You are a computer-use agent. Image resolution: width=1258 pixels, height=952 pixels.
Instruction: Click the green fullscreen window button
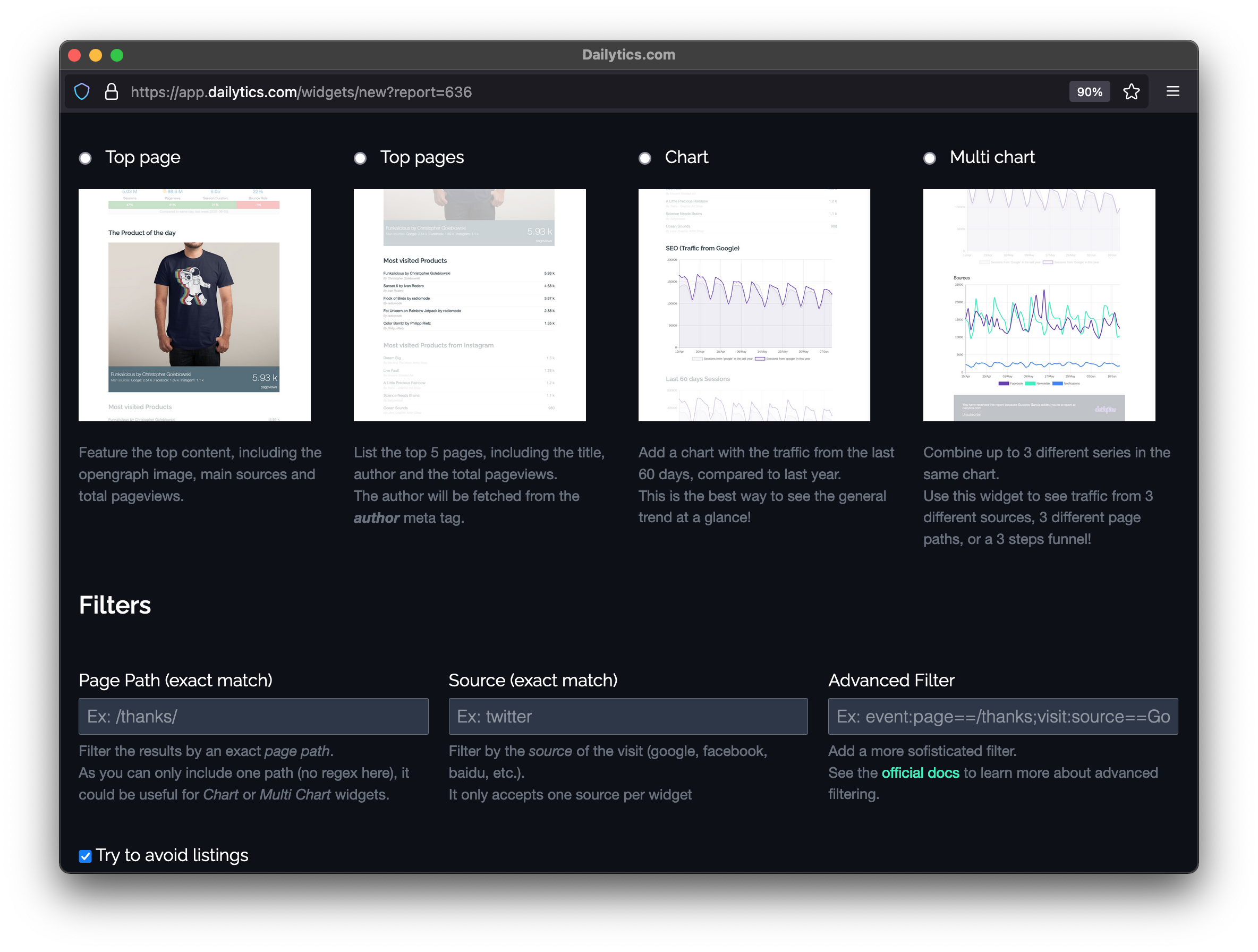(x=116, y=55)
